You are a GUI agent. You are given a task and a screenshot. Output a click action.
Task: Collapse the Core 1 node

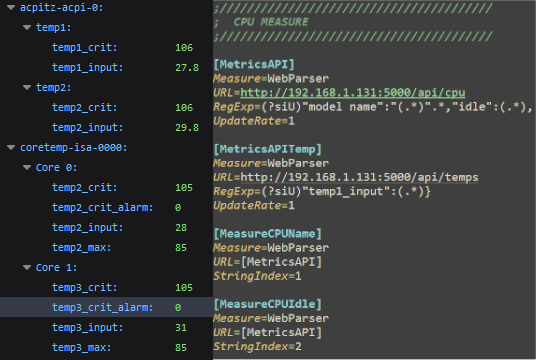click(27, 267)
